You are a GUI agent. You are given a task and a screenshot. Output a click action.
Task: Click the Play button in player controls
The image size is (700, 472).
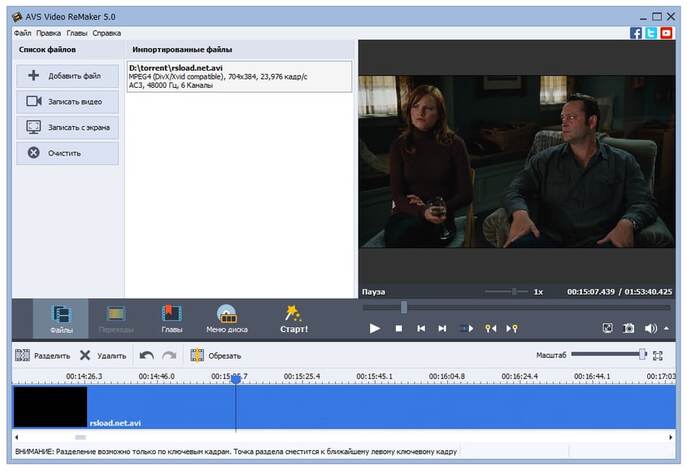tap(375, 328)
